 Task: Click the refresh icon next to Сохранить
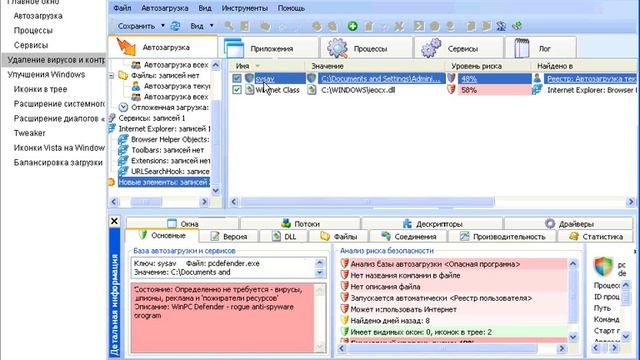(175, 26)
